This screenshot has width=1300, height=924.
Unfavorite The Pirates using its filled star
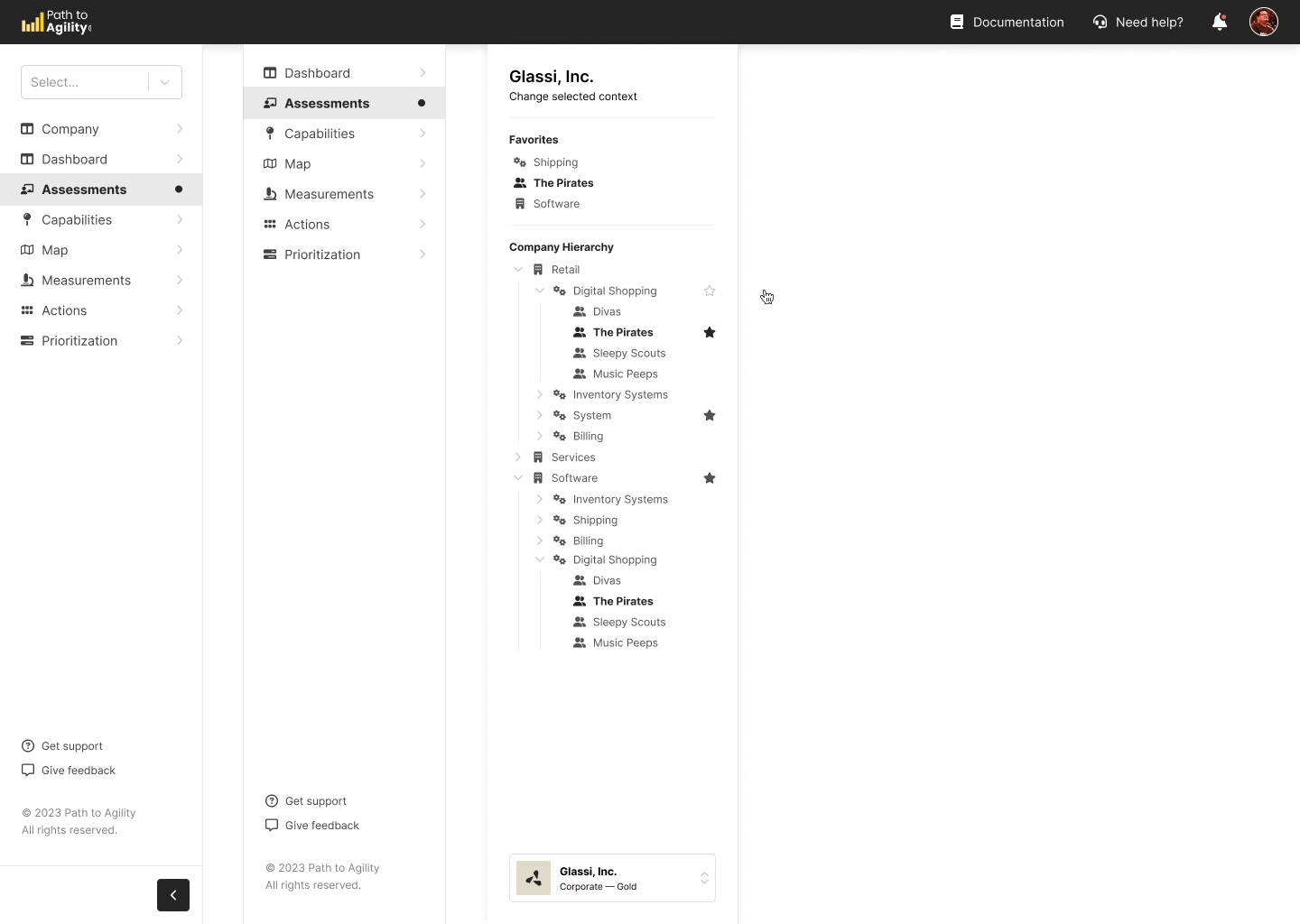tap(710, 332)
